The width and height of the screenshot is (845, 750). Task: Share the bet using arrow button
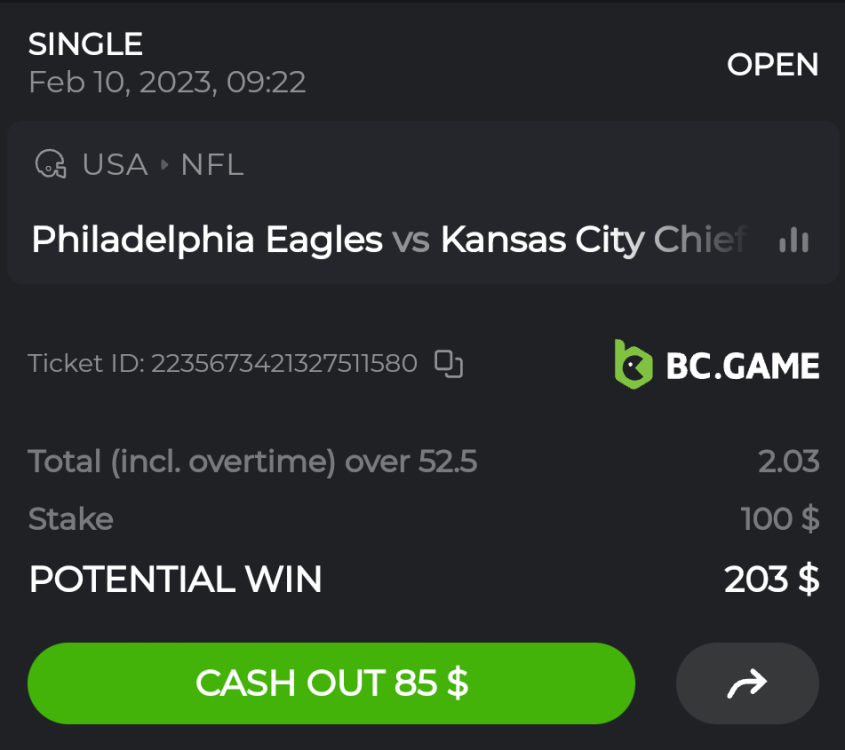tap(747, 683)
